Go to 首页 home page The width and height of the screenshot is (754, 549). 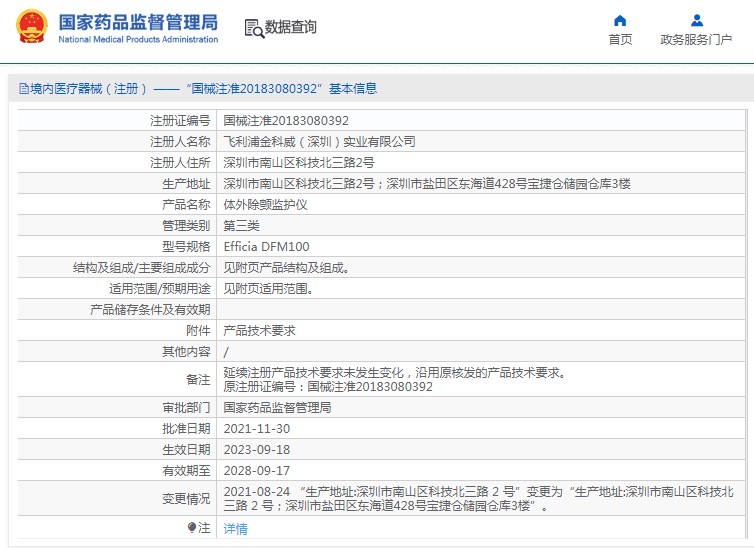(620, 39)
